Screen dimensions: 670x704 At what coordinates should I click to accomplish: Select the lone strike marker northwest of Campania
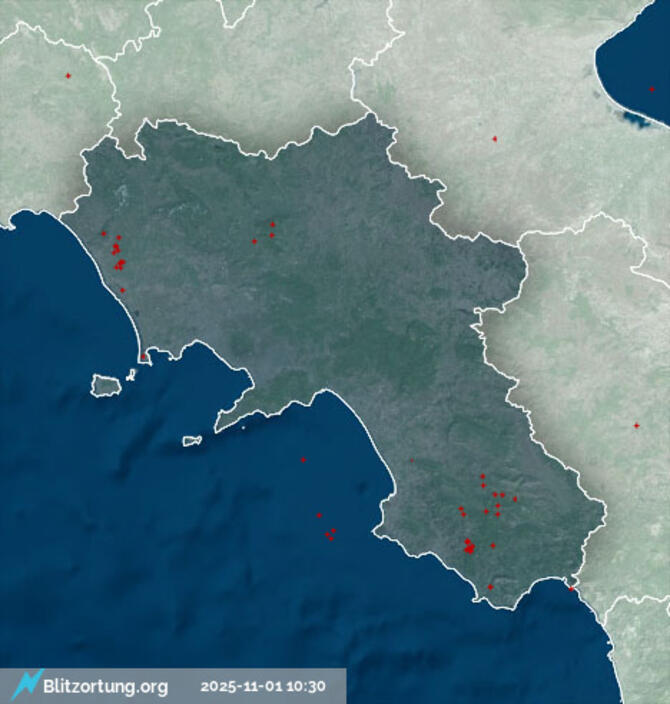tap(68, 76)
